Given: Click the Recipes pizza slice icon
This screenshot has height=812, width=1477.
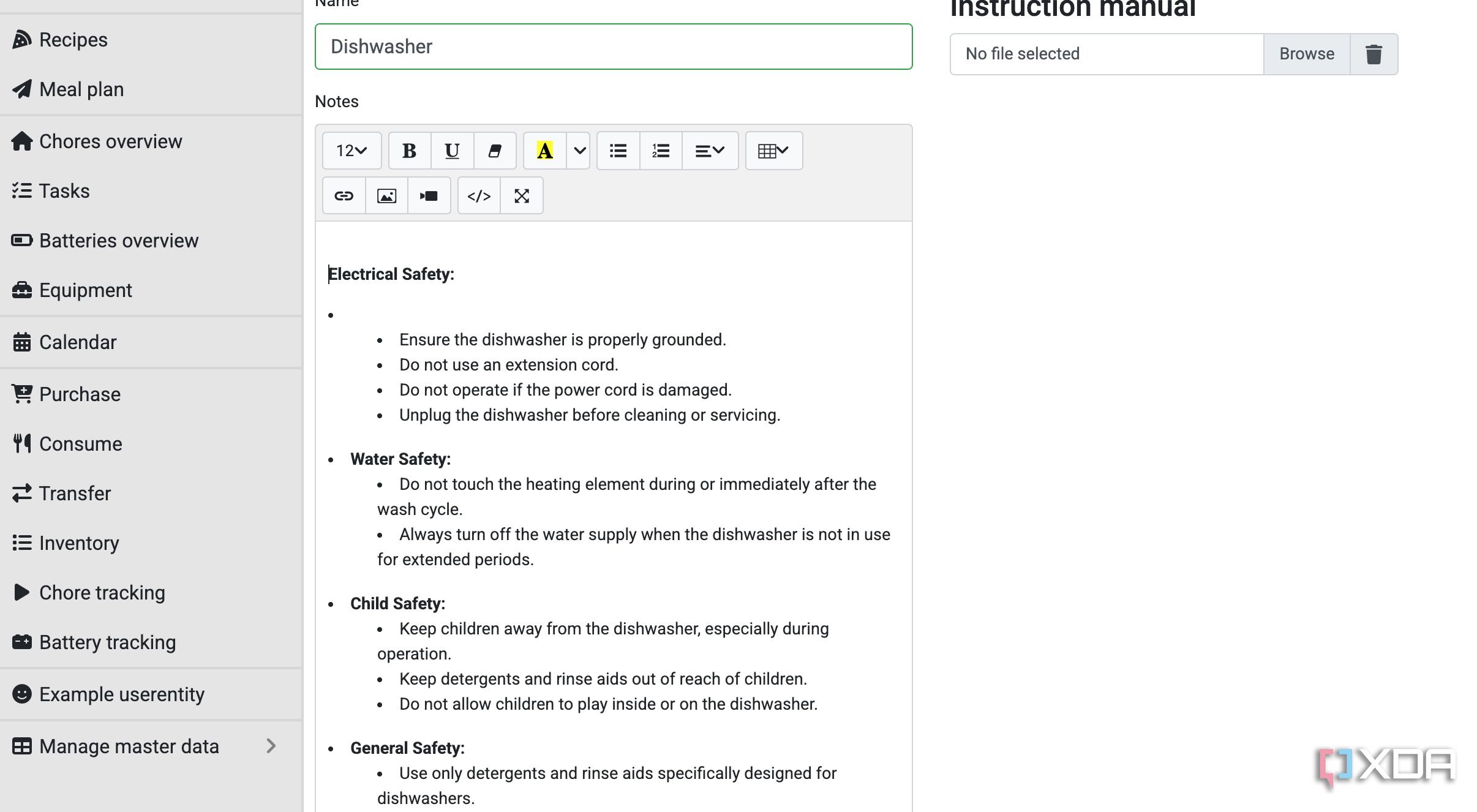Looking at the screenshot, I should pyautogui.click(x=21, y=39).
